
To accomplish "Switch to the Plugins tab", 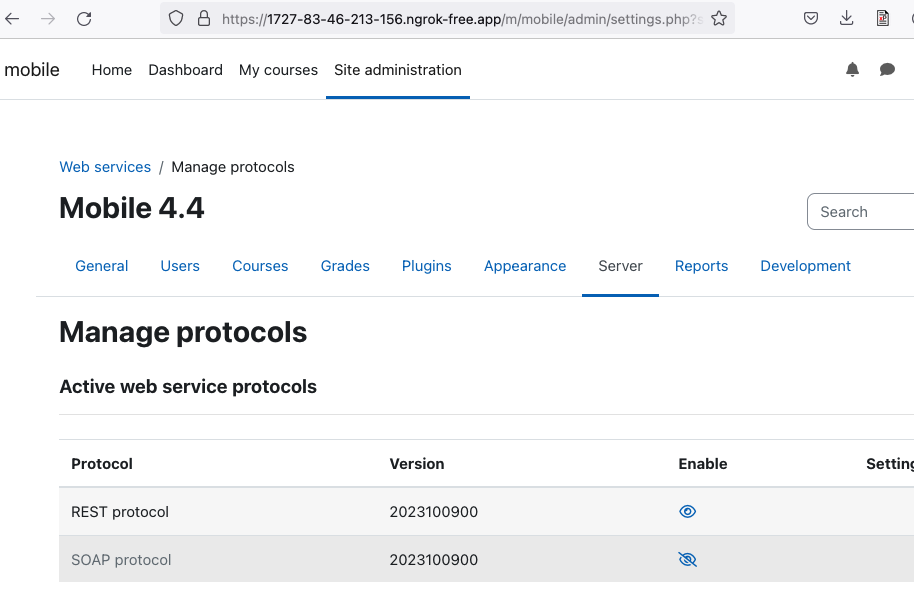I will click(x=427, y=266).
